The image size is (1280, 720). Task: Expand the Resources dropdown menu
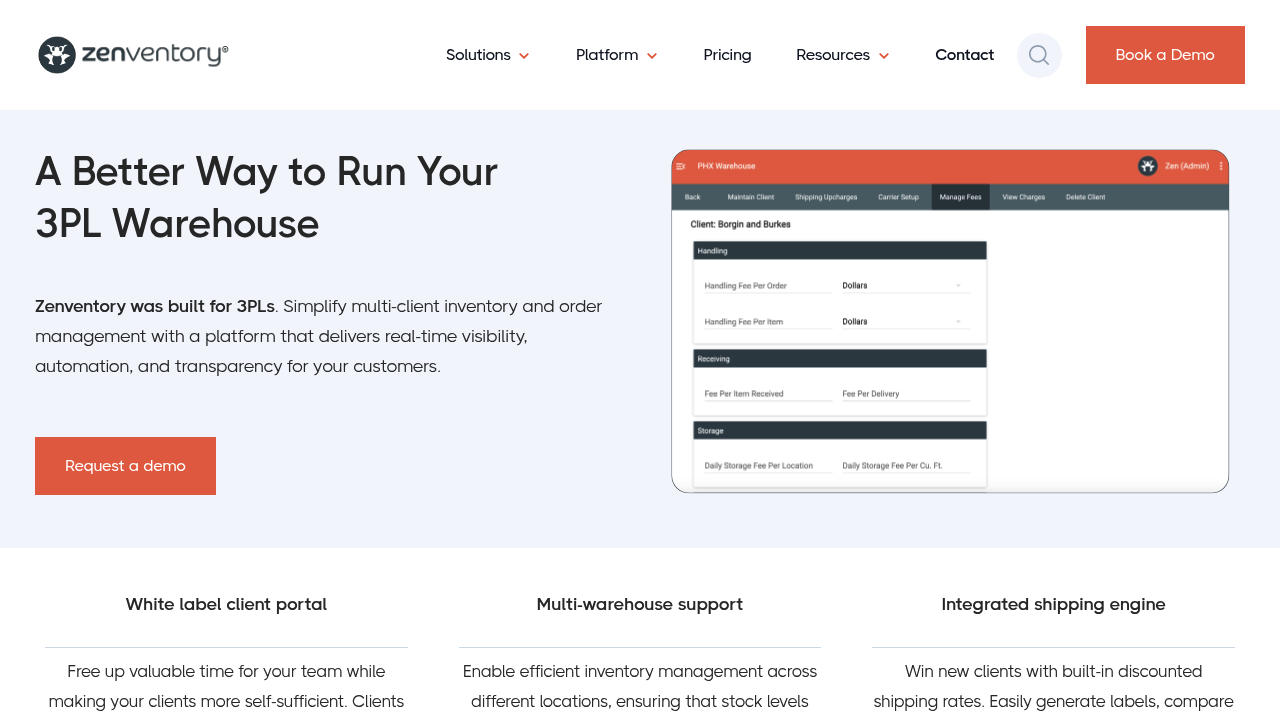(842, 55)
